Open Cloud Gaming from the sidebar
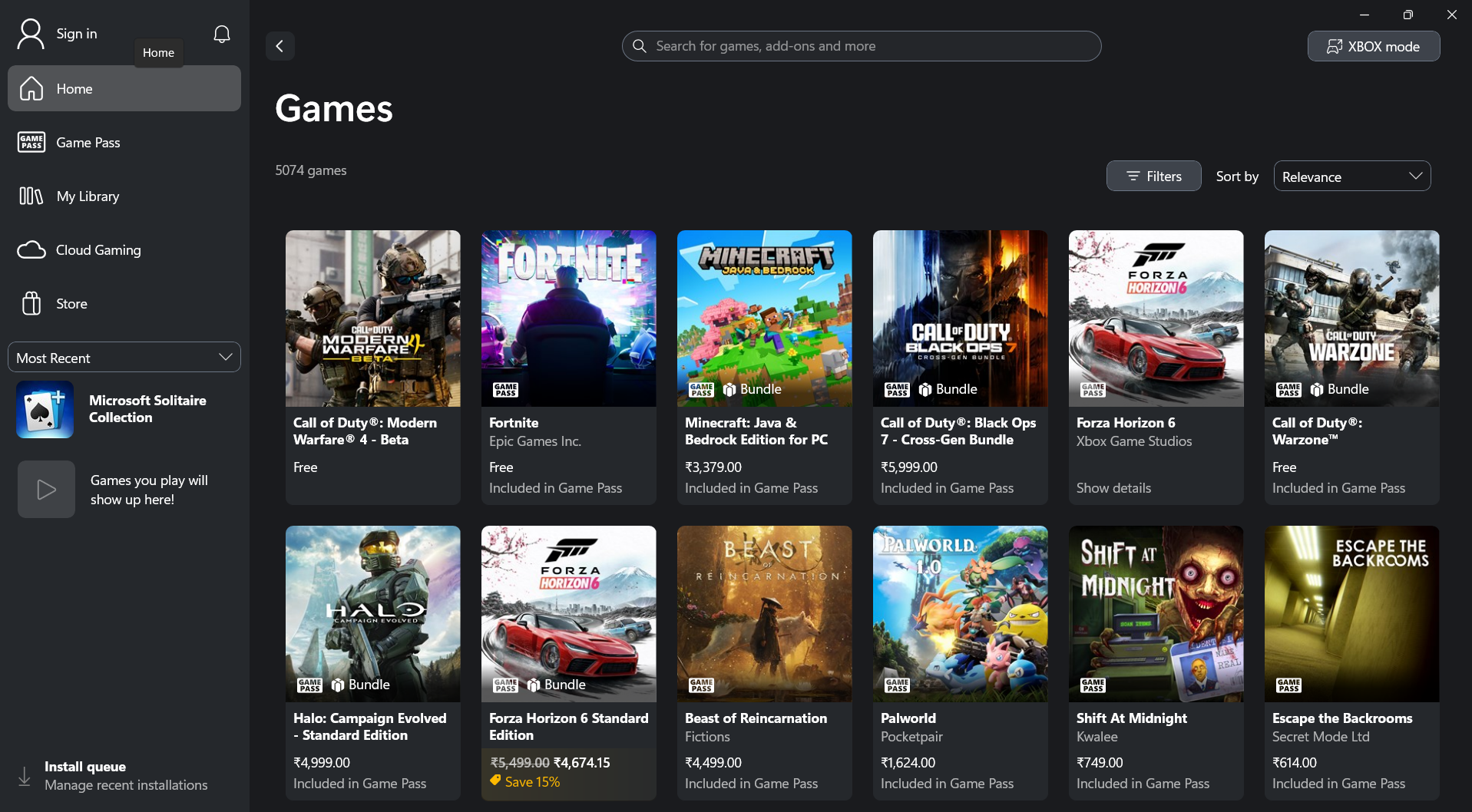This screenshot has height=812, width=1472. click(x=124, y=249)
